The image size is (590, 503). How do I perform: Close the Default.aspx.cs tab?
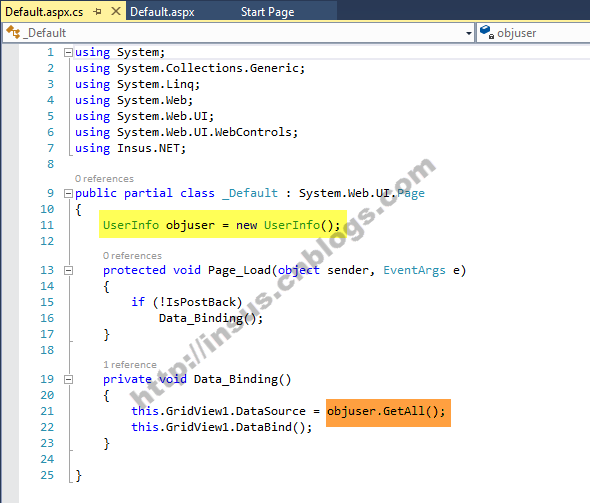coord(116,11)
